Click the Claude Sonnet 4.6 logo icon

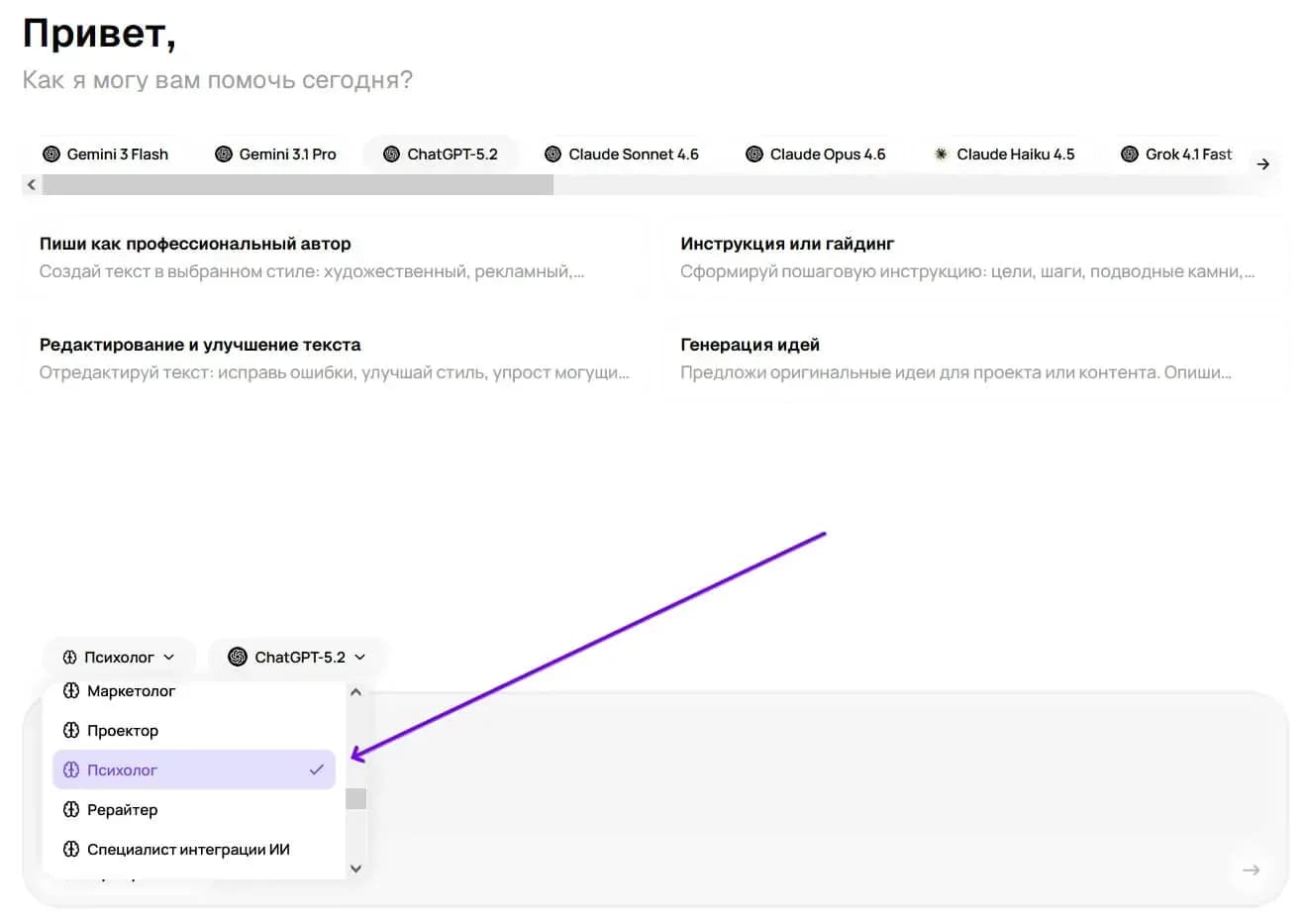point(553,154)
